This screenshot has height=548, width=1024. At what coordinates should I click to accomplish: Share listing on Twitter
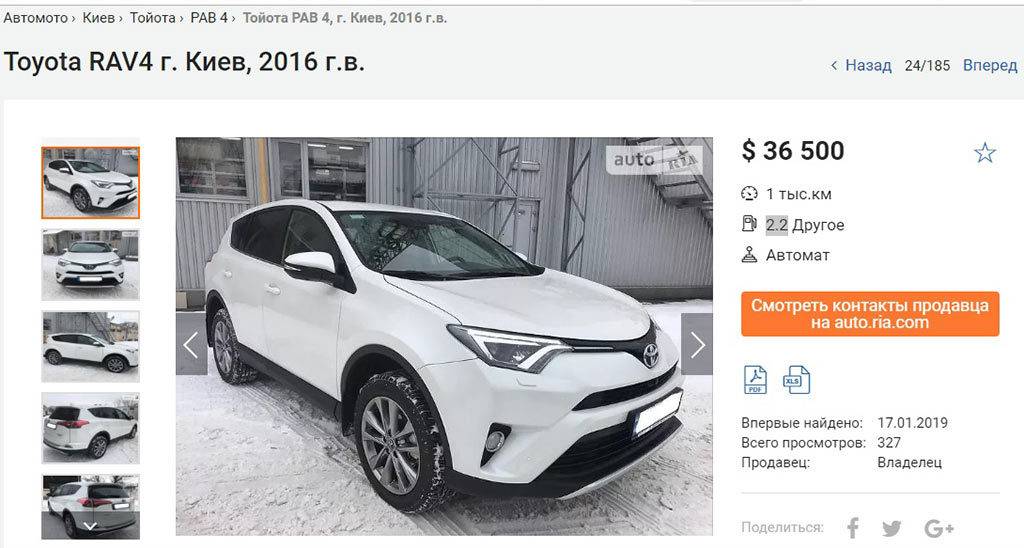891,528
